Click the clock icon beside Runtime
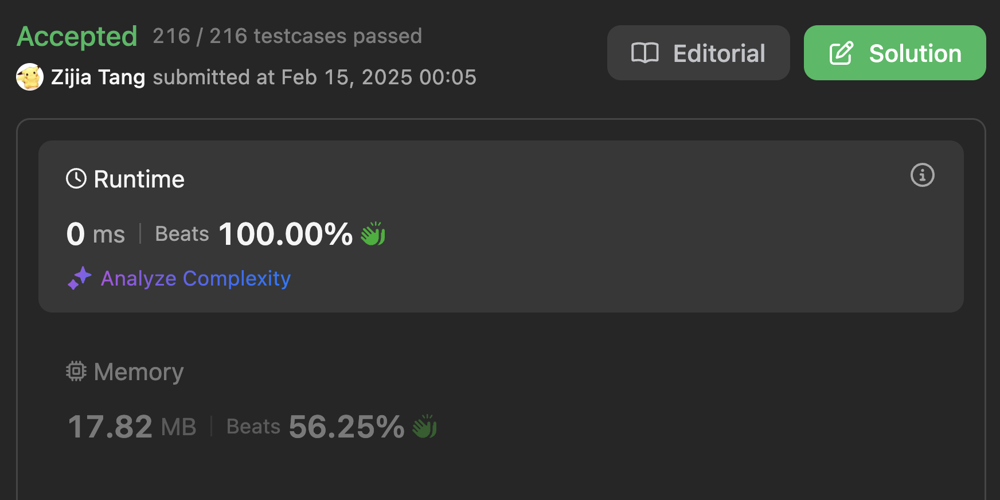 [x=76, y=179]
